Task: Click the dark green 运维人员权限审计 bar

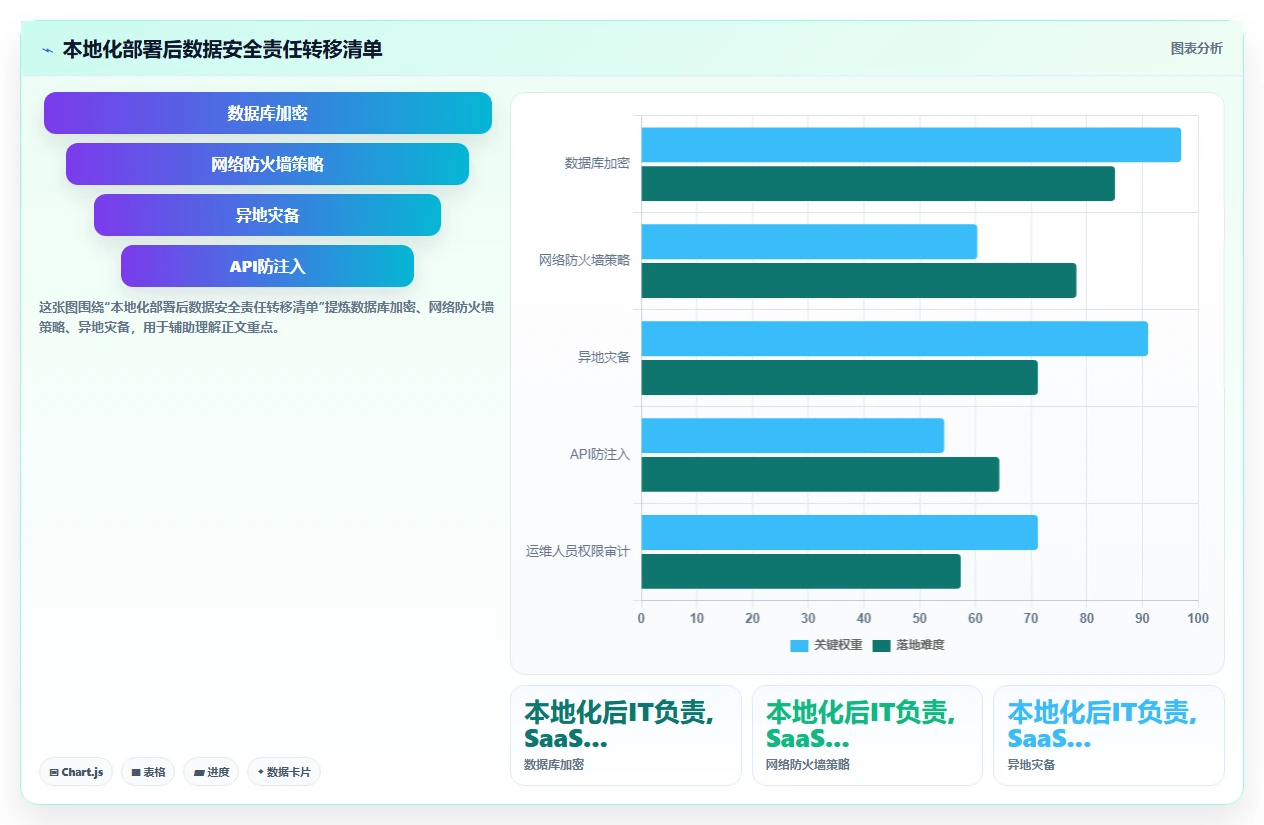Action: click(801, 571)
